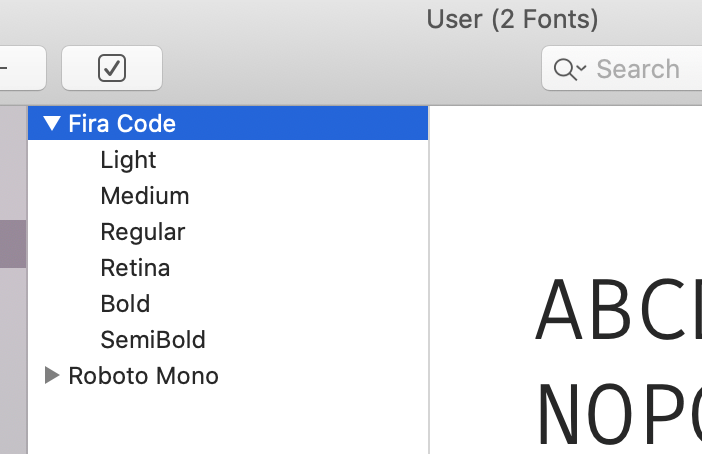Select the Fira Code family row

tap(228, 123)
